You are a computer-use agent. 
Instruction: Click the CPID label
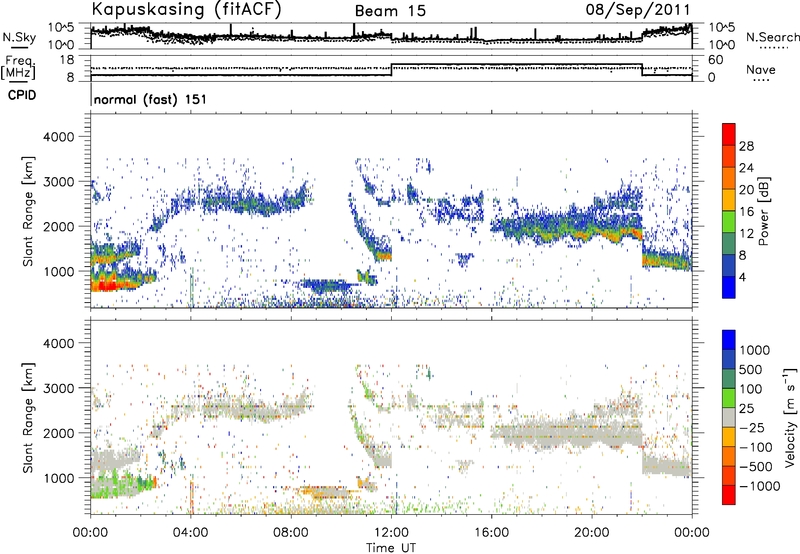pos(22,95)
